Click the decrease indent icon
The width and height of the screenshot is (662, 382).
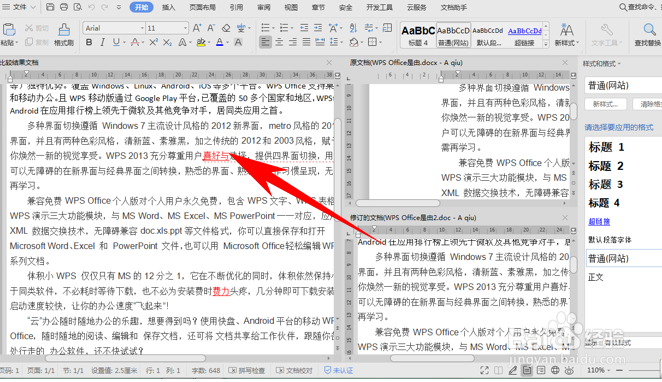point(304,28)
